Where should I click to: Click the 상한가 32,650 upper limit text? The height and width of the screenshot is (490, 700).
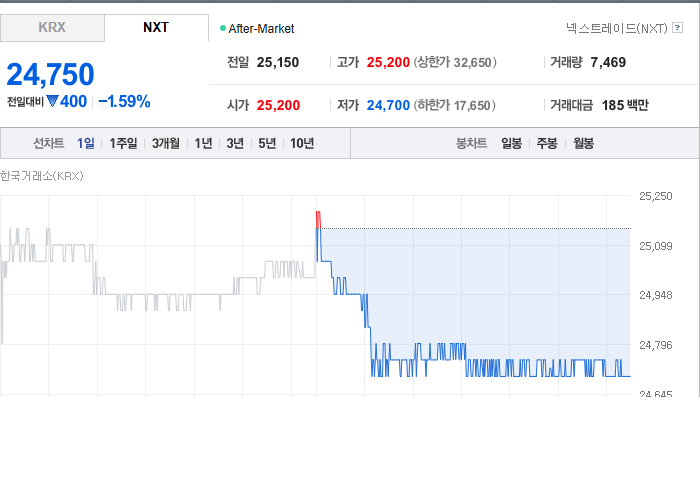click(x=455, y=62)
